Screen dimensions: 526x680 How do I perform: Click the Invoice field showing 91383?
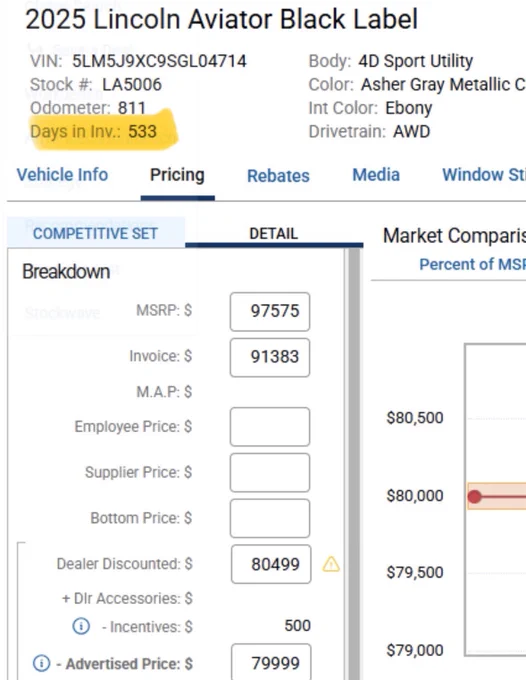point(270,357)
